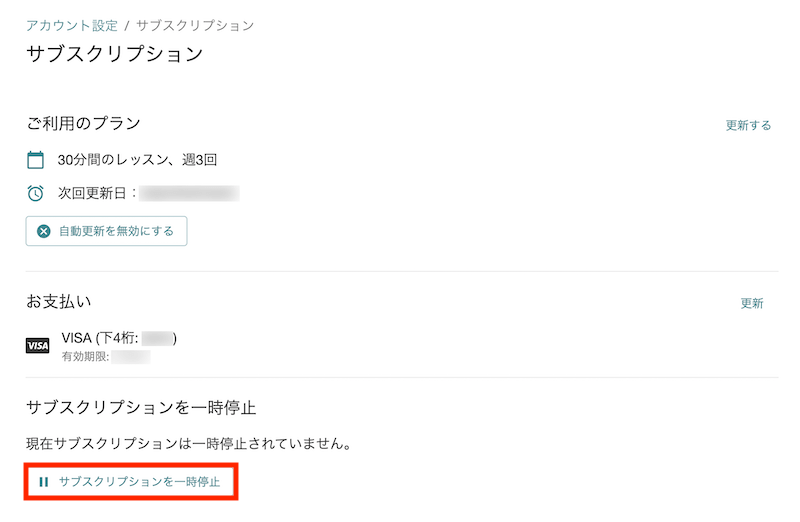Click the ご利用のプラン heading
Viewport: 800px width, 522px height.
(x=83, y=123)
